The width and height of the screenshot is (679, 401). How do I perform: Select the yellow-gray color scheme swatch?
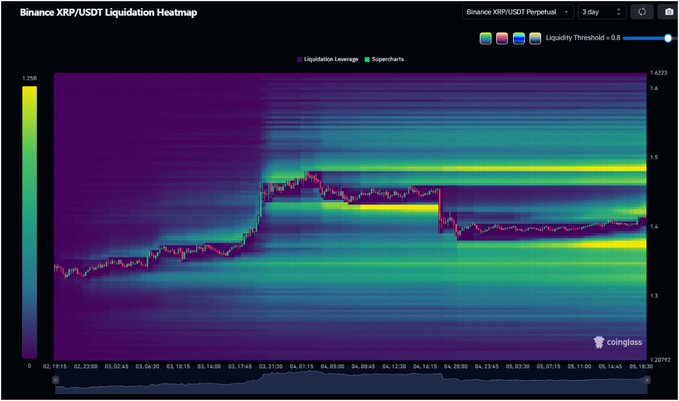click(x=535, y=39)
